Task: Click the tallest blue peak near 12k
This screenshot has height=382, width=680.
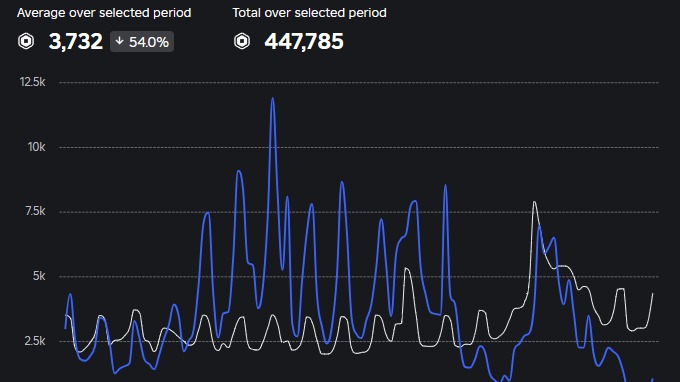Action: pyautogui.click(x=272, y=99)
